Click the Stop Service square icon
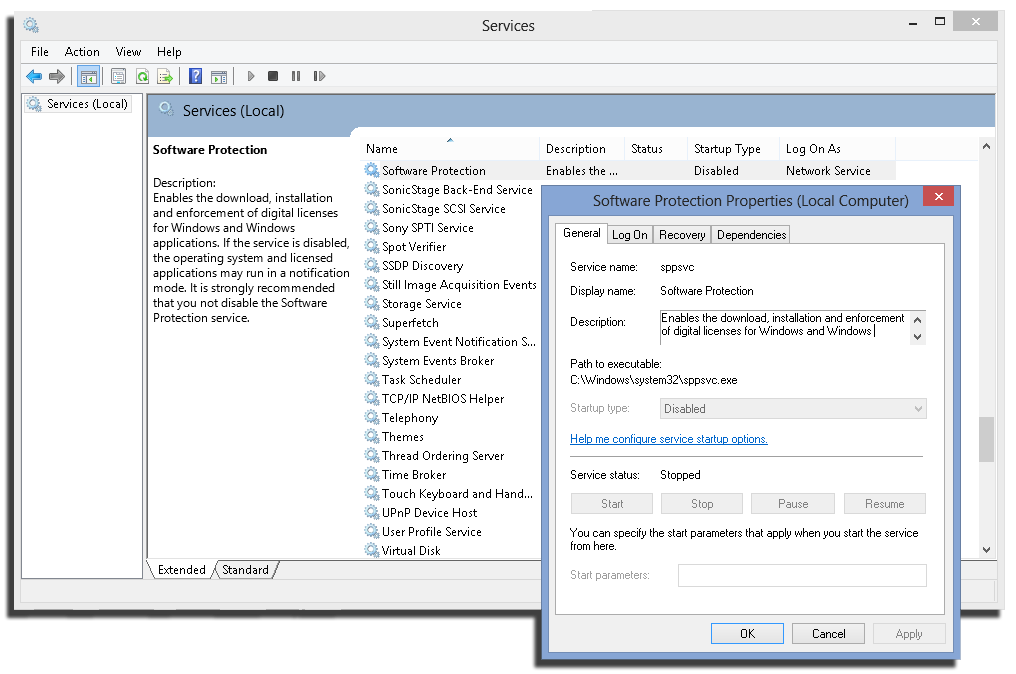Image resolution: width=1016 pixels, height=674 pixels. [x=273, y=76]
